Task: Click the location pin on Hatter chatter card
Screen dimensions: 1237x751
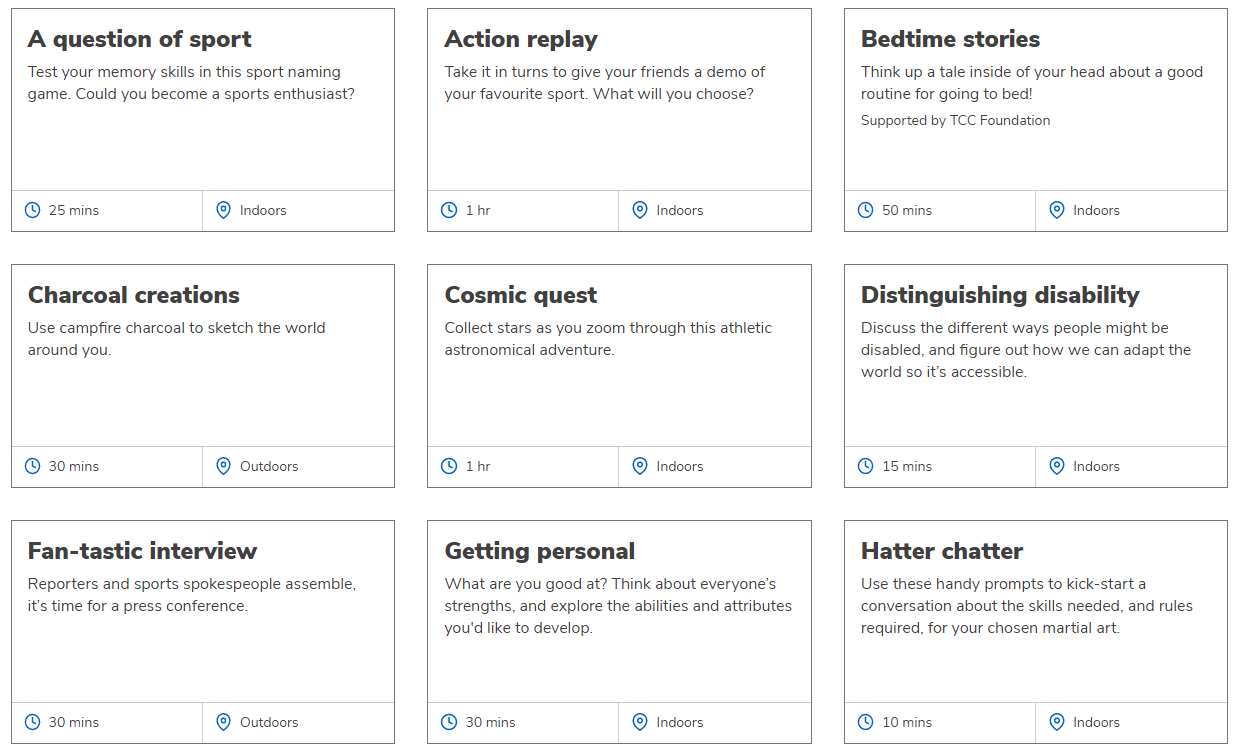Action: tap(1057, 722)
